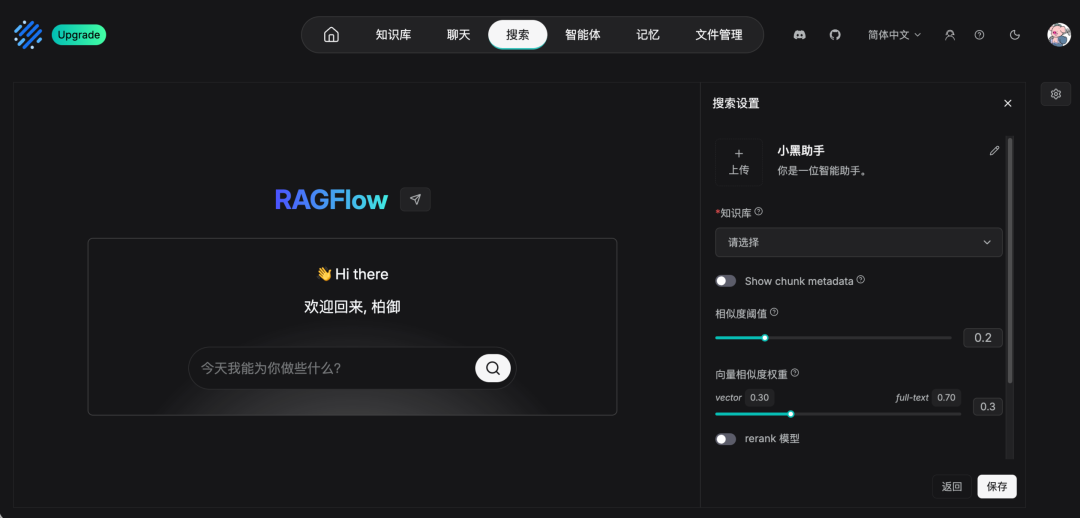Close the 搜索设置 panel
Screen dimensions: 1080x518
coord(1008,103)
